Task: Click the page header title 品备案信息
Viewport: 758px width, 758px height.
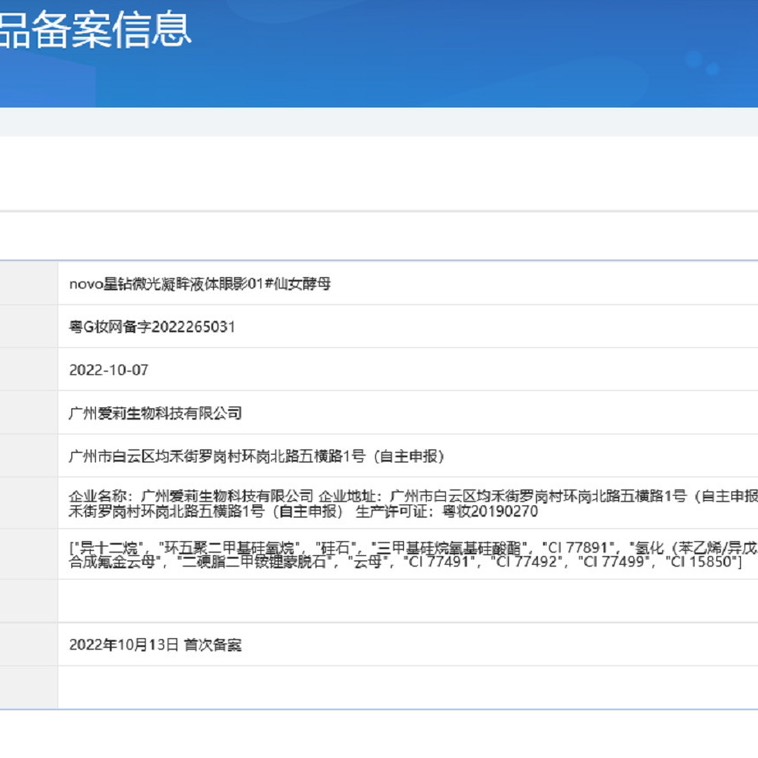Action: (95, 30)
